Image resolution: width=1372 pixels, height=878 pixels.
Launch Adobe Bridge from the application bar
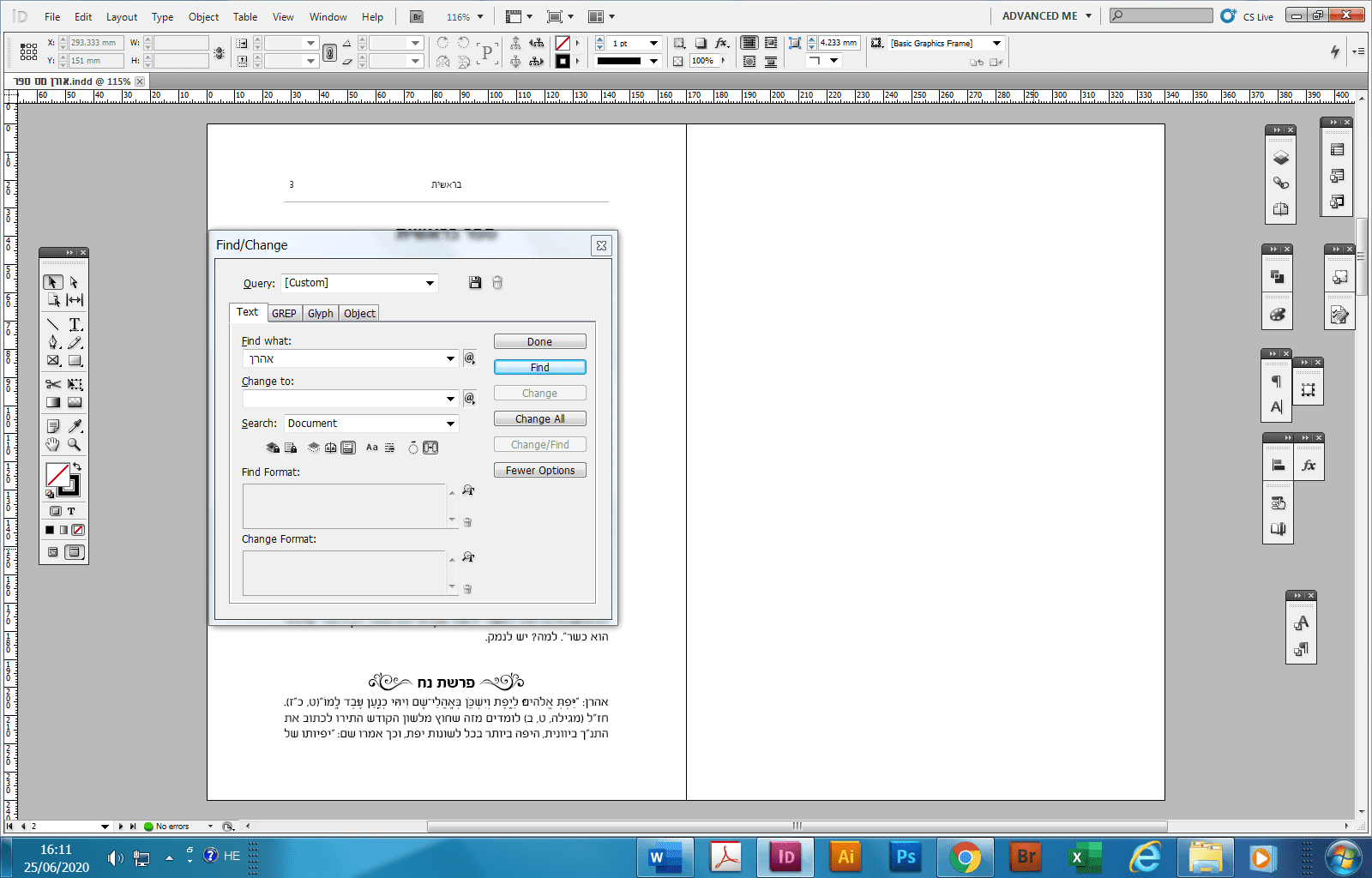tap(417, 16)
